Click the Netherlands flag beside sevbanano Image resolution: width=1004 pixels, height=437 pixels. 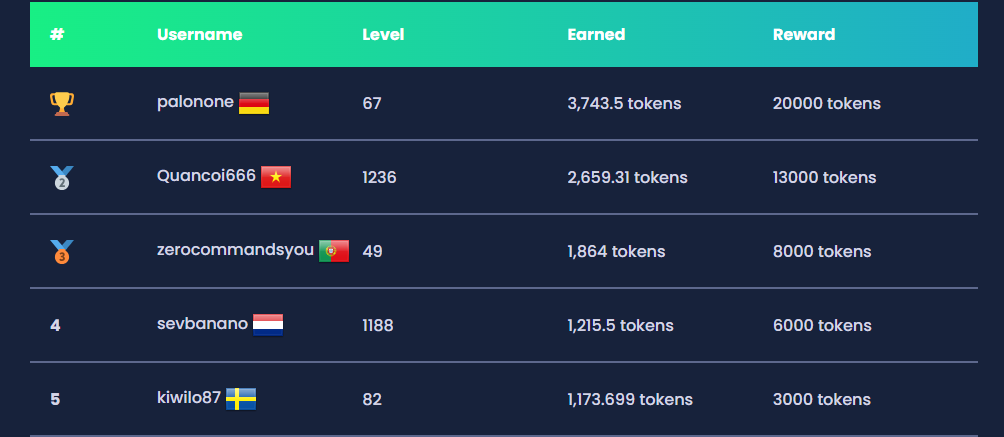[x=268, y=325]
